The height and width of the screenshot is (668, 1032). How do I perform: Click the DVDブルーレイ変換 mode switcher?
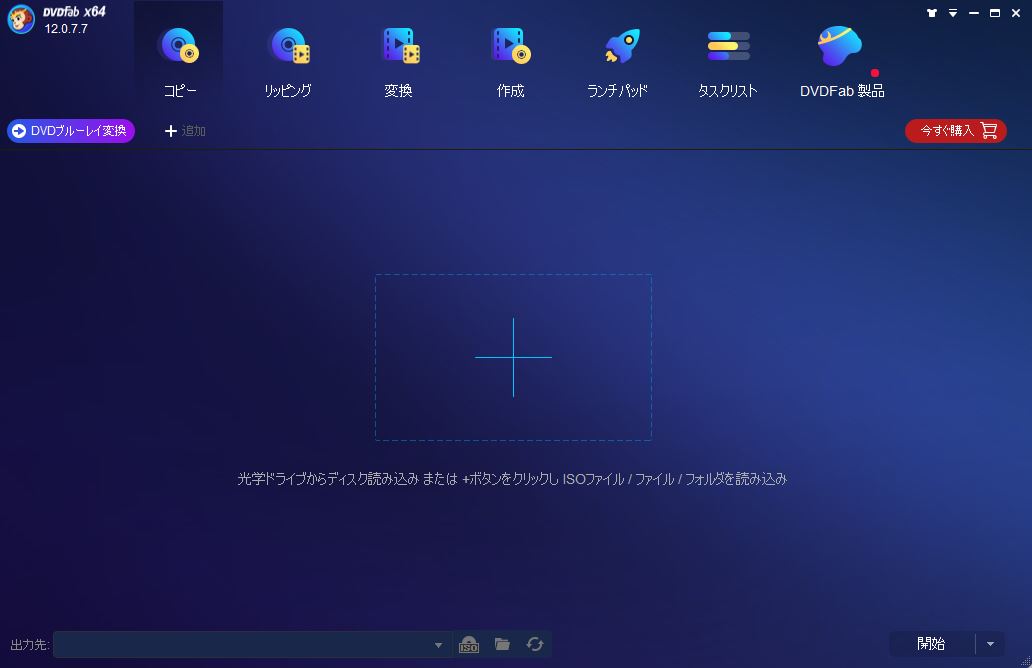click(71, 131)
